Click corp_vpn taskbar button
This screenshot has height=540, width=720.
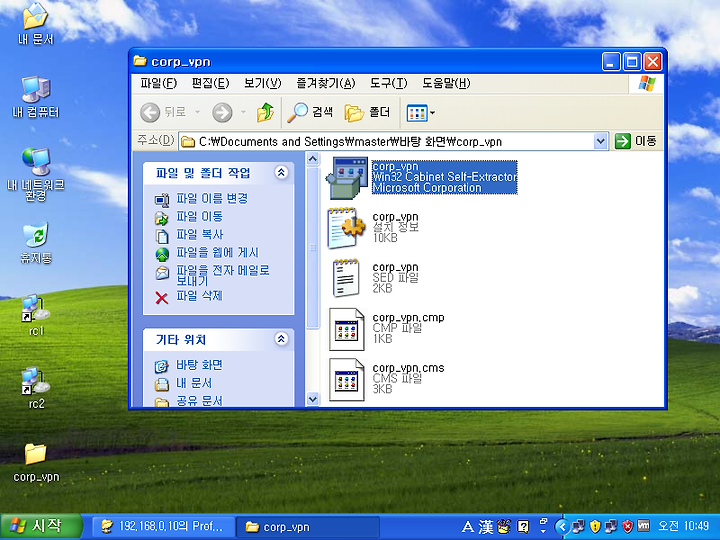[x=308, y=526]
